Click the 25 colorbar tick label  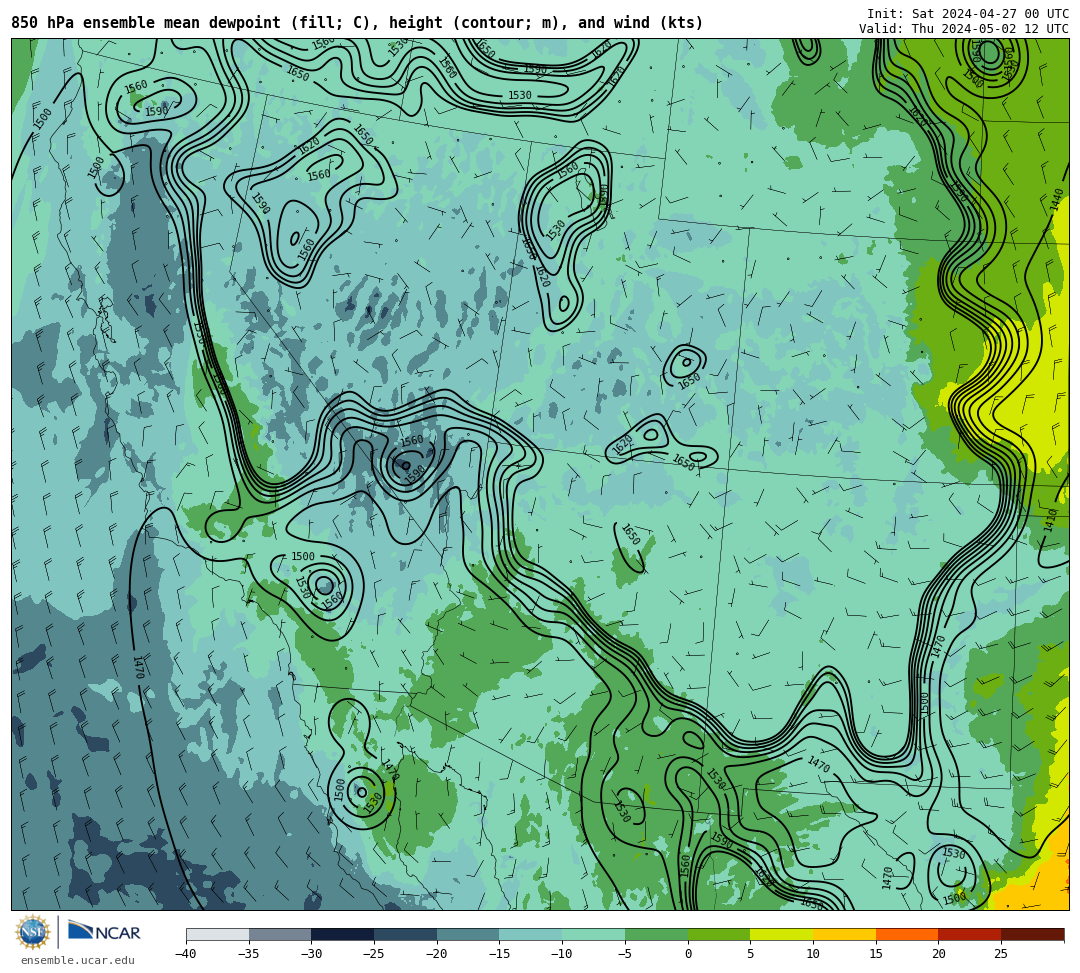pyautogui.click(x=1001, y=954)
